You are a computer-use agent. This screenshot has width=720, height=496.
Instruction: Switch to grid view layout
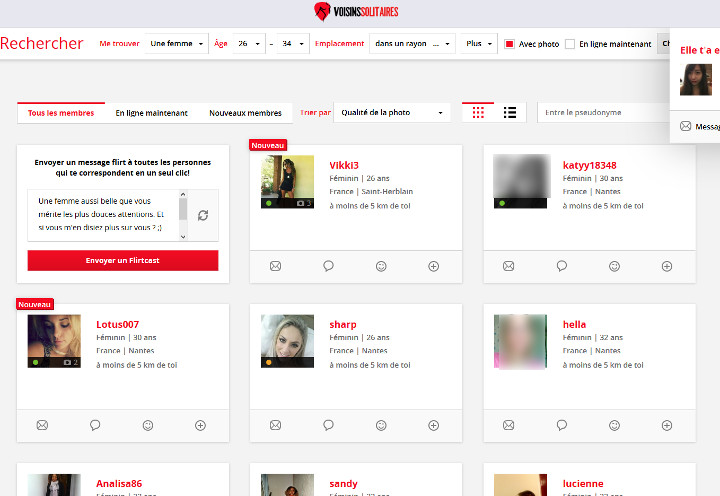tap(478, 113)
